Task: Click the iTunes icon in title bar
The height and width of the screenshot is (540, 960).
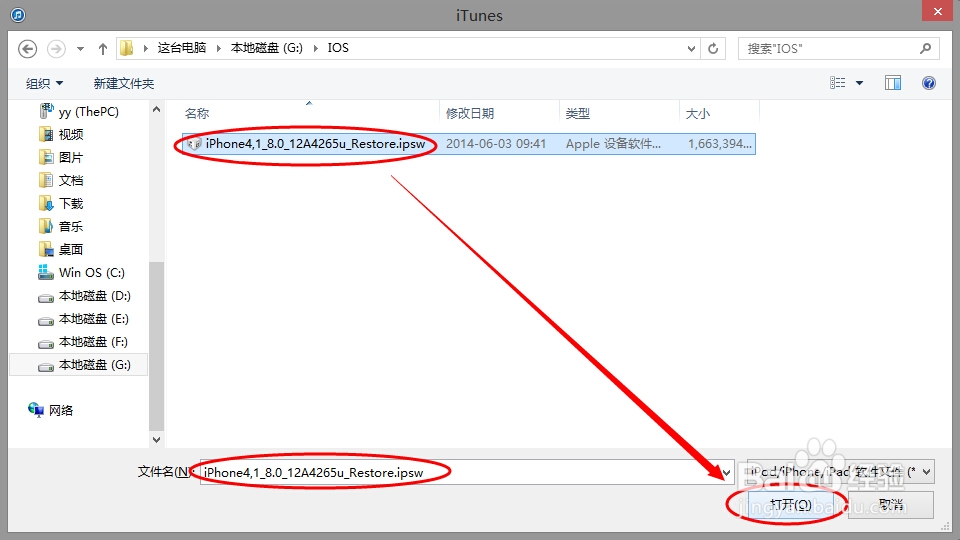Action: coord(18,15)
